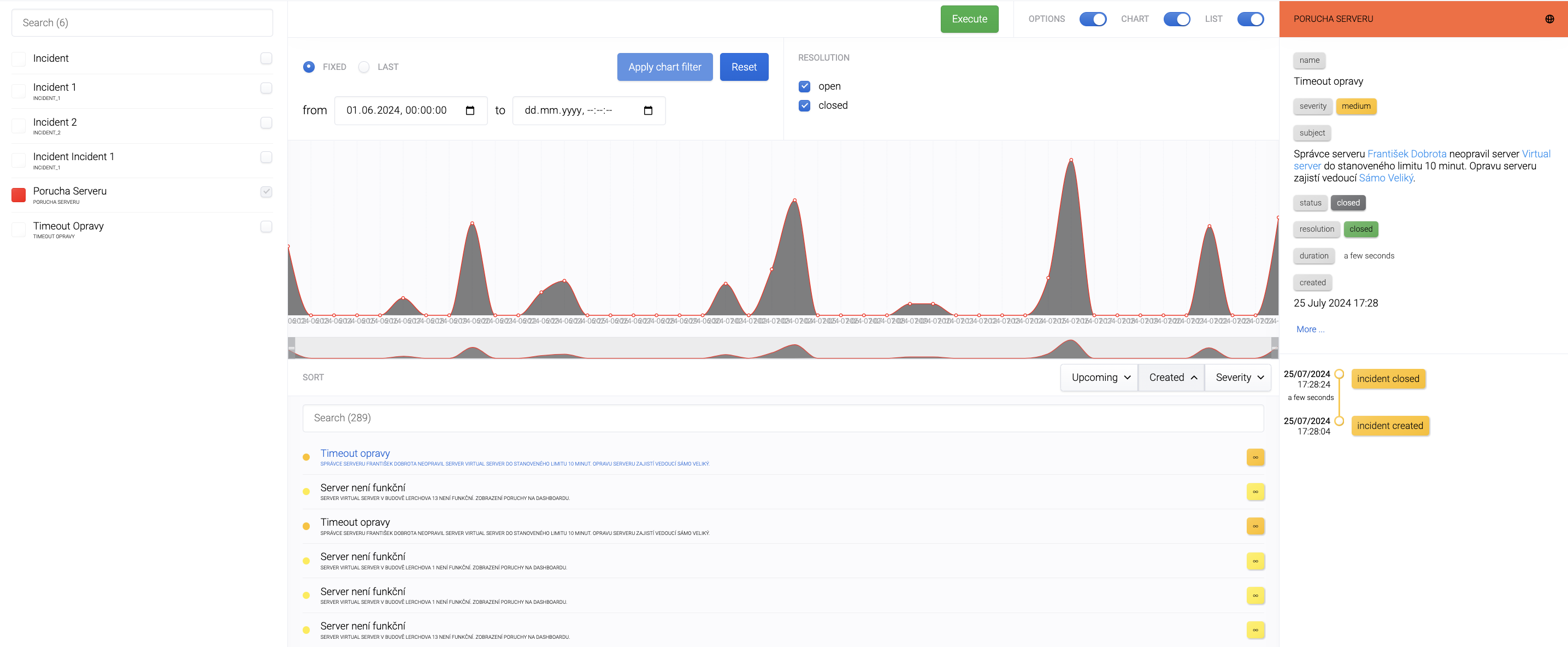Click the infinity badge on the first Timeout opravy row
Viewport: 1568px width, 647px height.
pyautogui.click(x=1254, y=457)
